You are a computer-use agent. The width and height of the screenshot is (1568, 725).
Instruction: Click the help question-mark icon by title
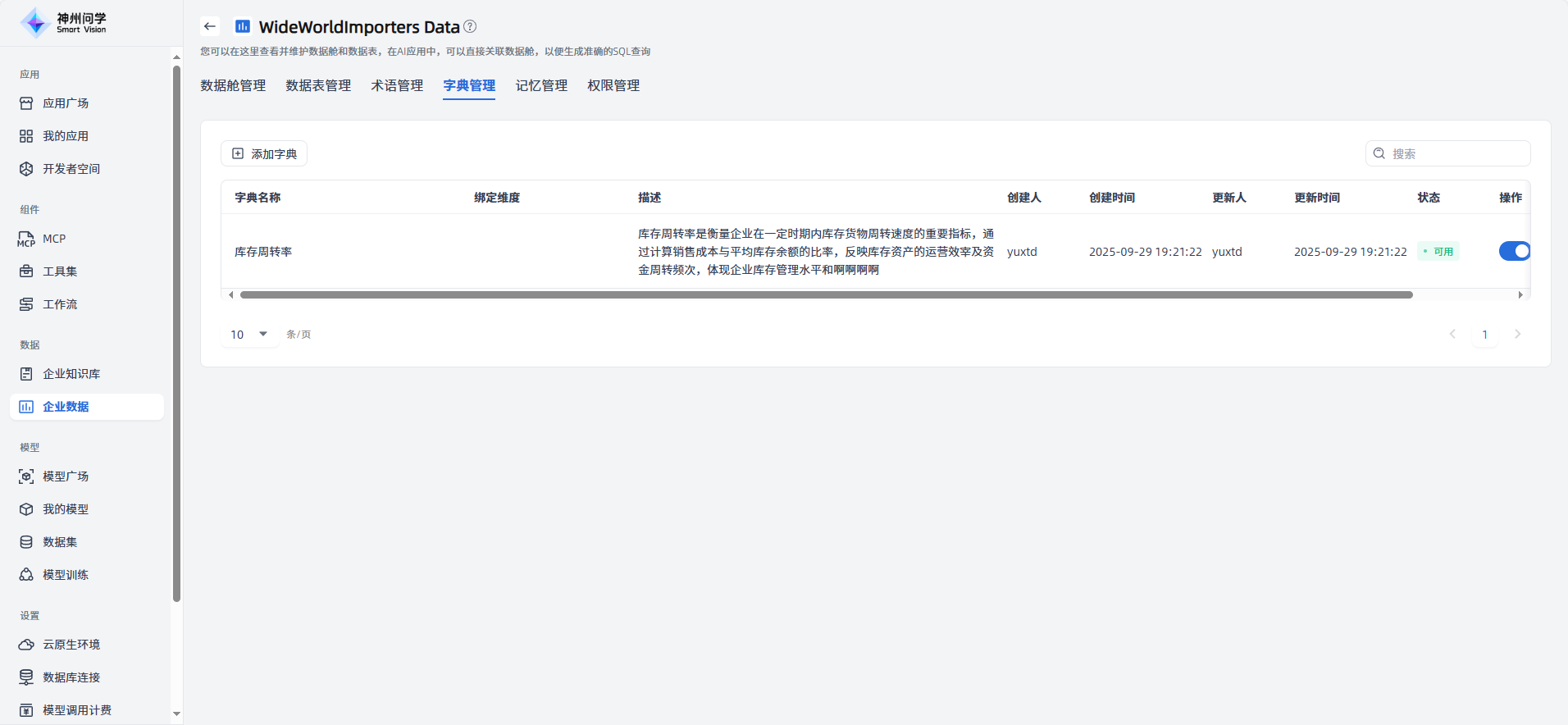tap(470, 26)
